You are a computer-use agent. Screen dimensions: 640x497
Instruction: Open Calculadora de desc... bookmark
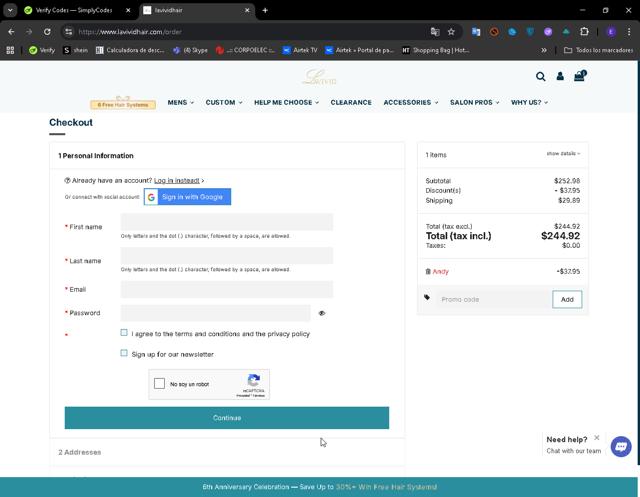(130, 50)
